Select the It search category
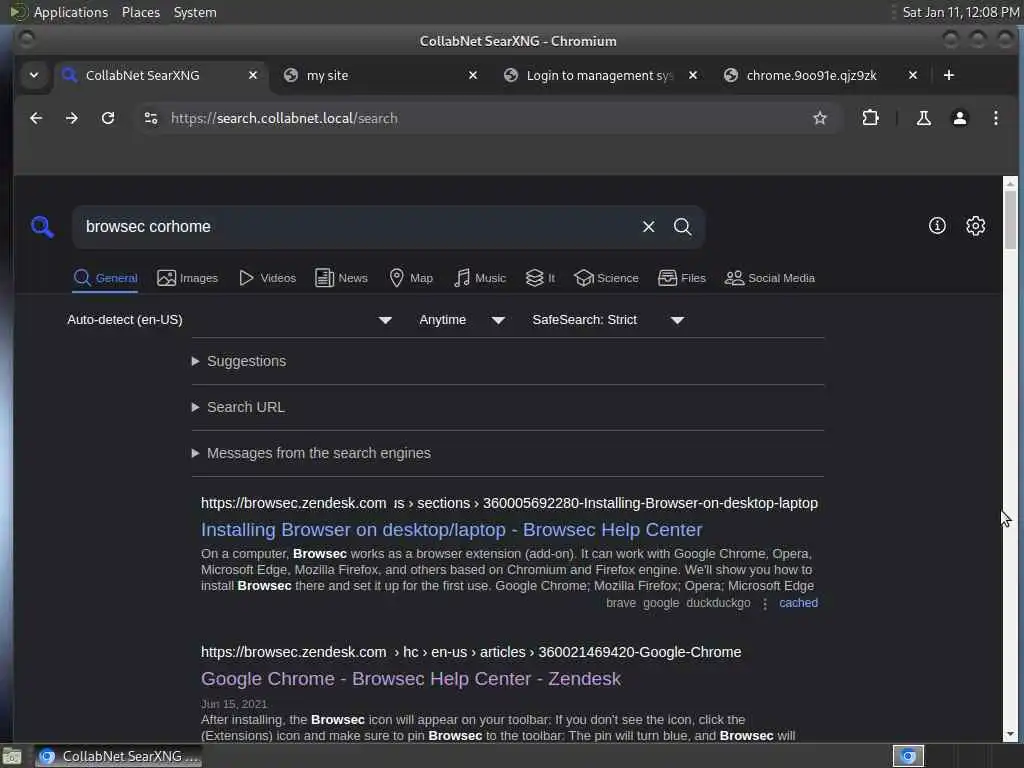The image size is (1024, 768). pos(540,278)
